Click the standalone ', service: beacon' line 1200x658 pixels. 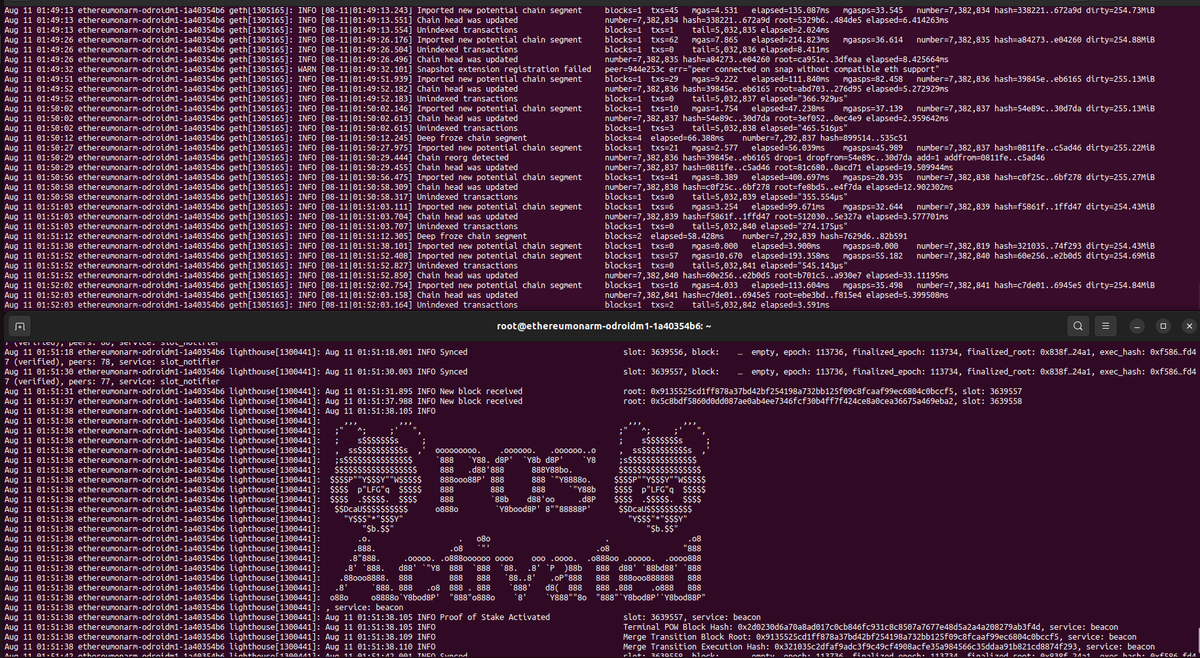(x=366, y=606)
